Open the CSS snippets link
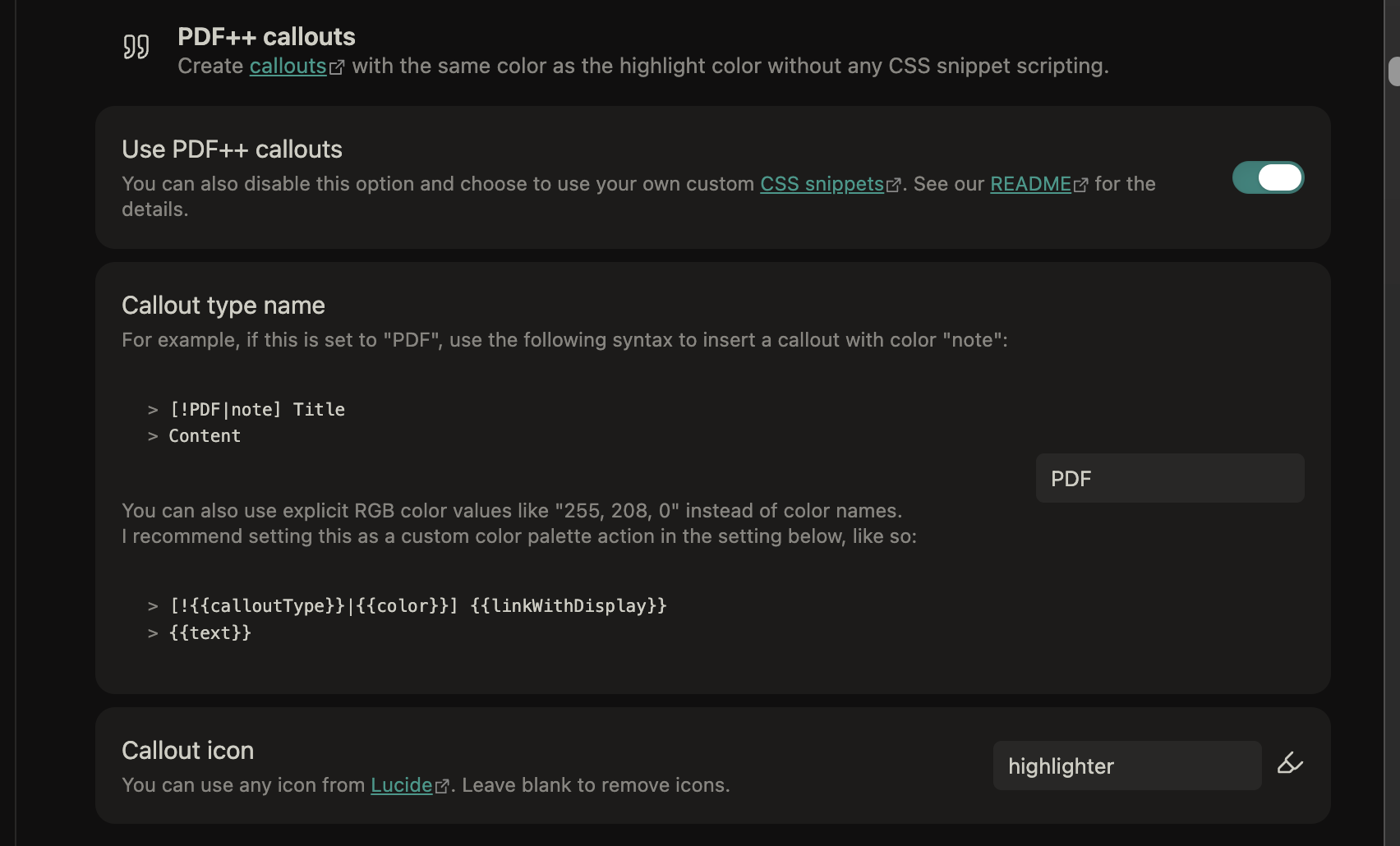This screenshot has height=846, width=1400. (822, 184)
